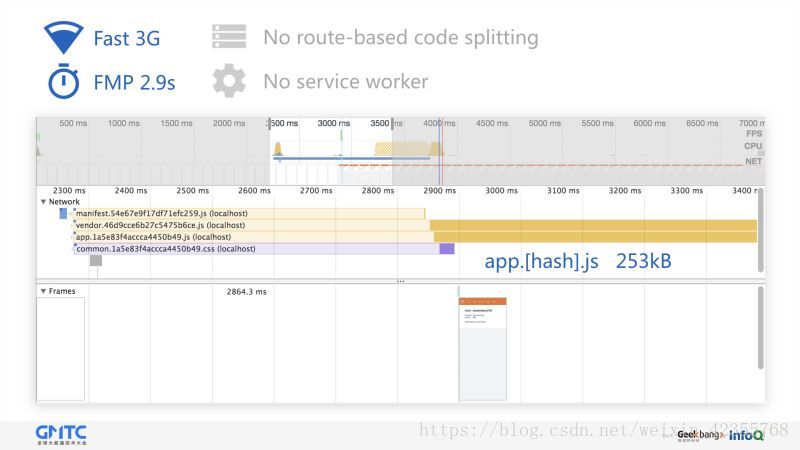Click the panel resize handle dots
The height and width of the screenshot is (450, 800).
point(401,281)
